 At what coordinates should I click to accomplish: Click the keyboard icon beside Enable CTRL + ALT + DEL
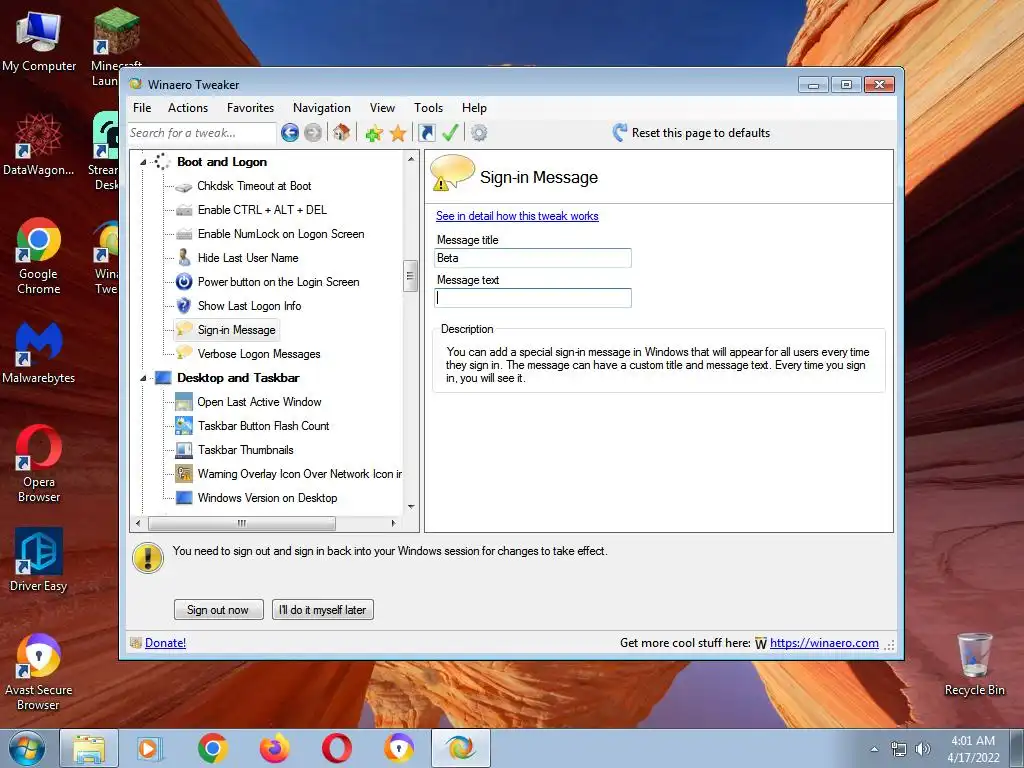point(184,210)
